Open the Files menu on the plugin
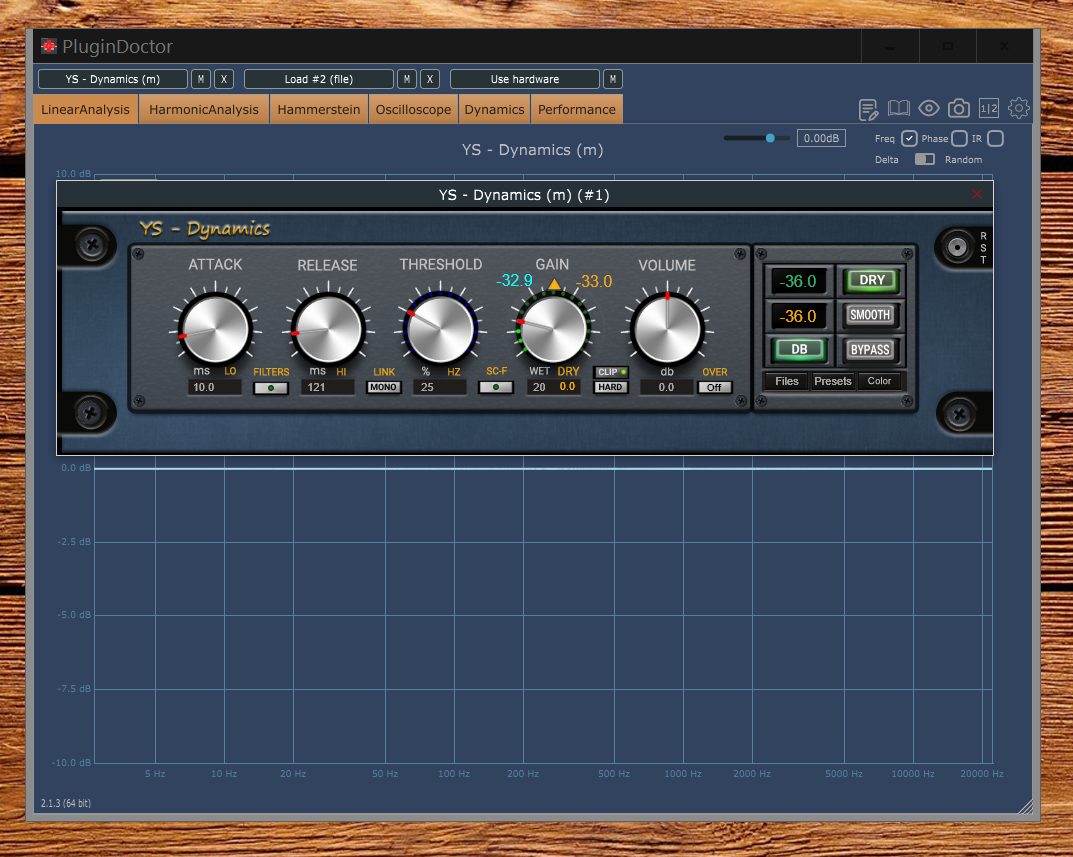This screenshot has width=1073, height=857. [x=786, y=381]
